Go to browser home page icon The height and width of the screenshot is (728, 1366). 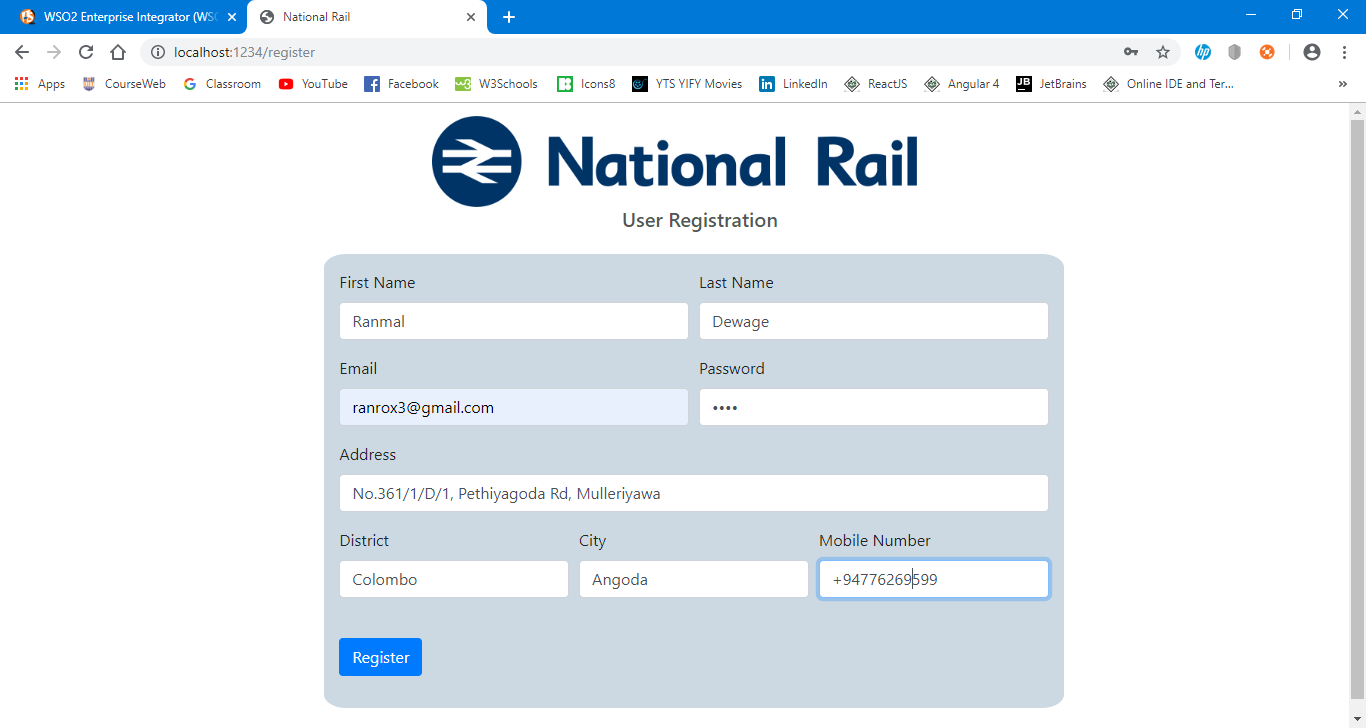point(118,52)
